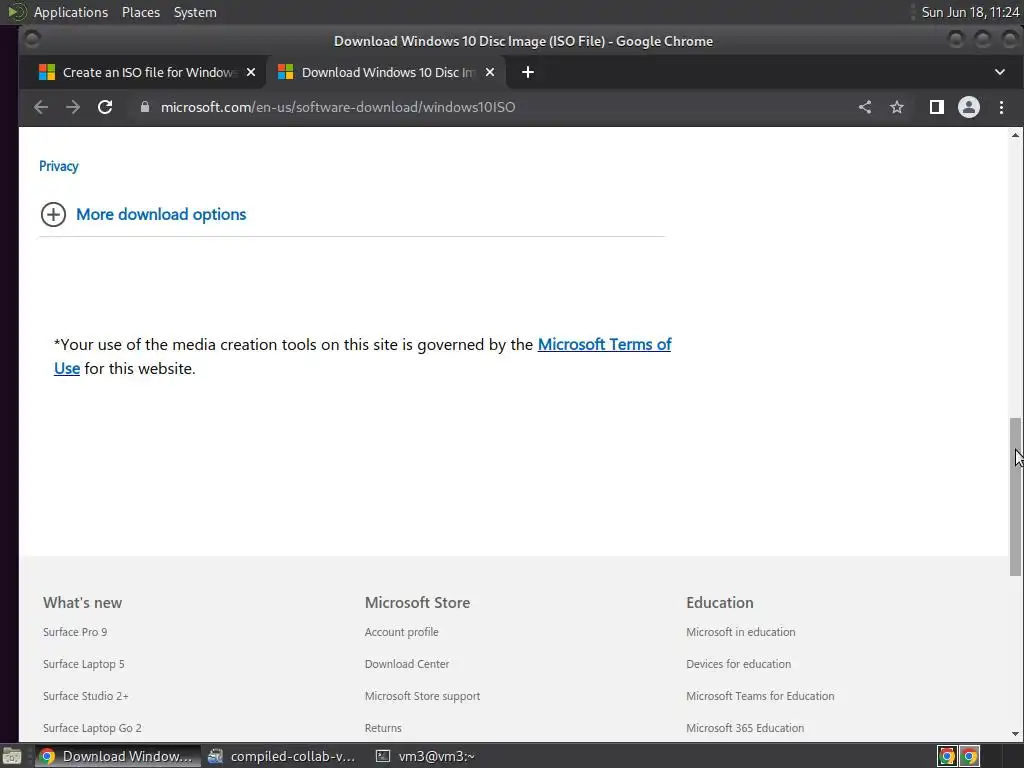The image size is (1024, 768).
Task: Click the date and time clock
Action: [x=970, y=12]
